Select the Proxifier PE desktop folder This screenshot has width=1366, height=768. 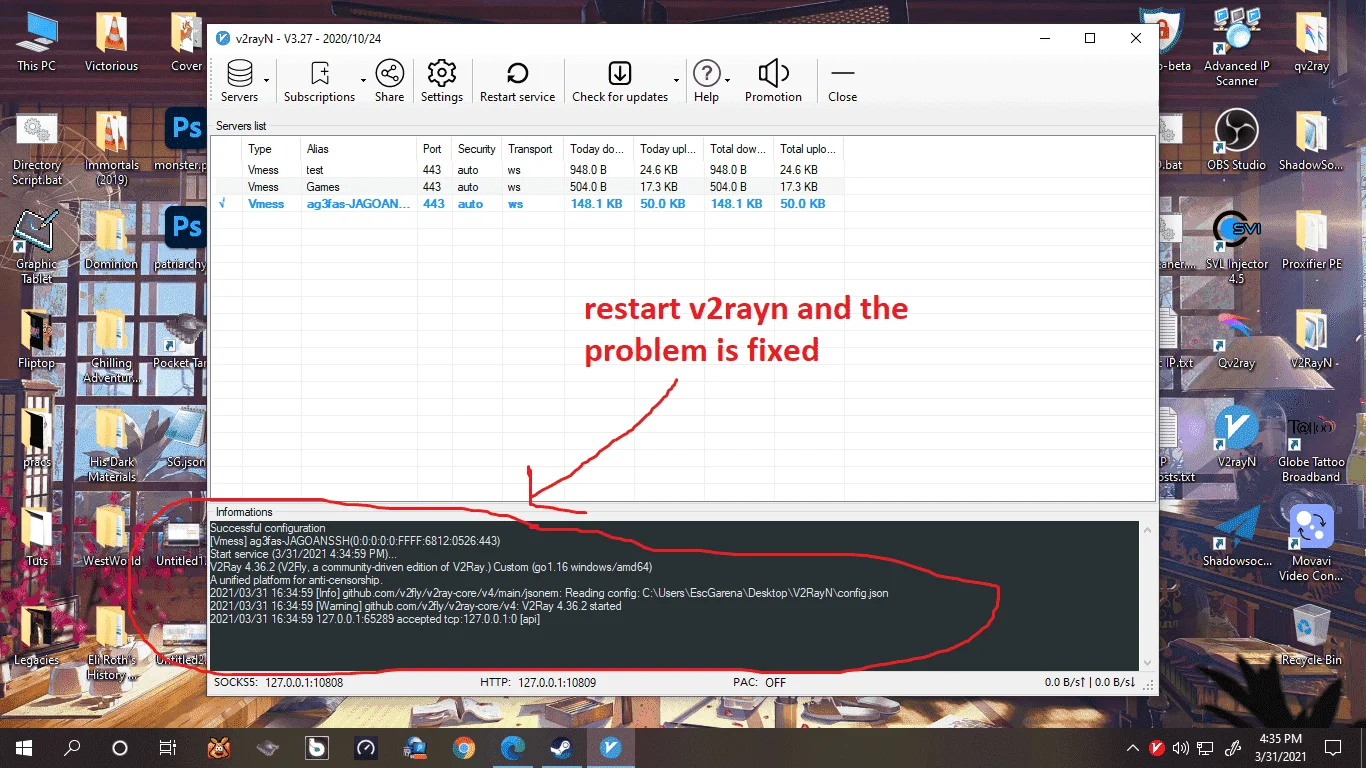(x=1311, y=240)
